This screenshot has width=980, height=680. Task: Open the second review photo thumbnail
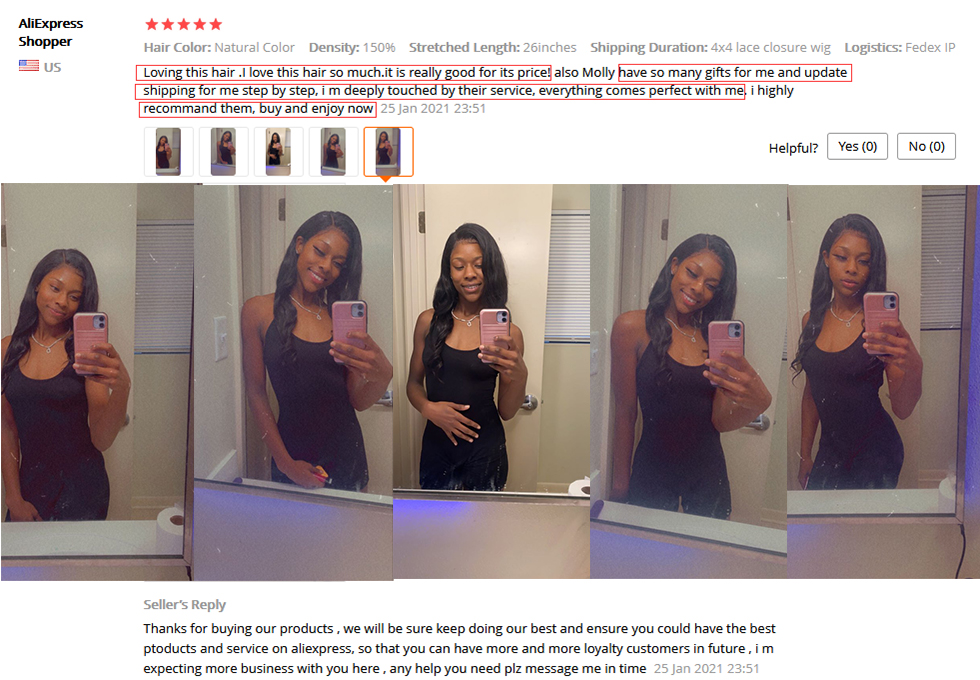[223, 152]
